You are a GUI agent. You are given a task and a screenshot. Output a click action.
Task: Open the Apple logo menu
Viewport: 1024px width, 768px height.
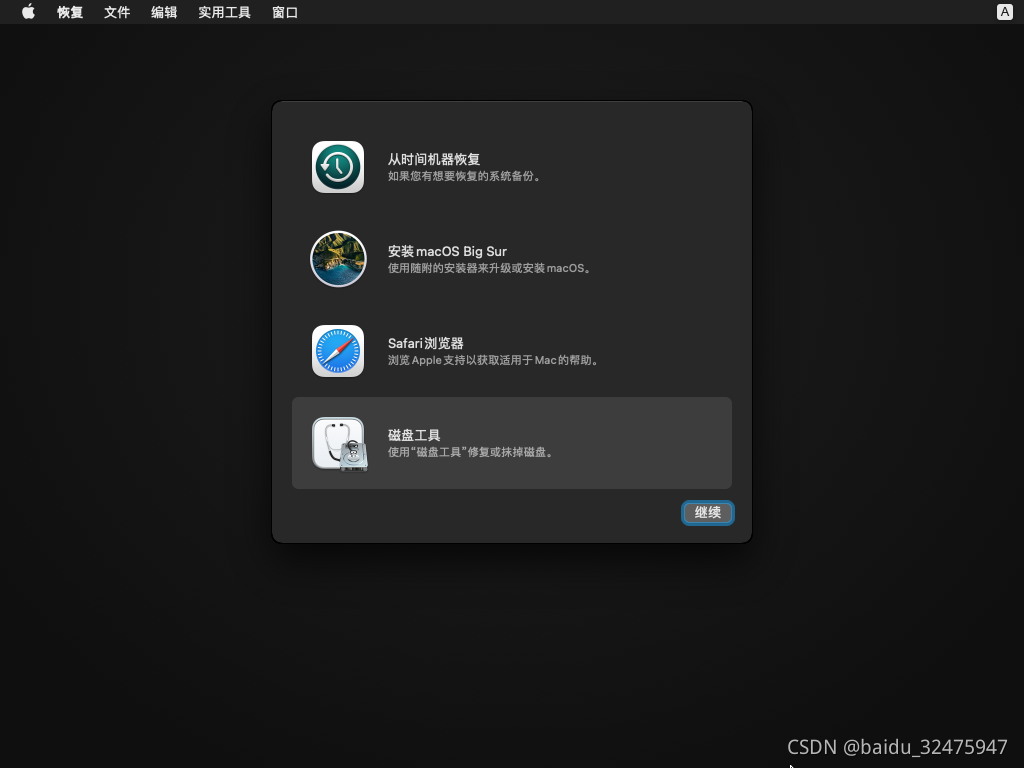[x=28, y=12]
